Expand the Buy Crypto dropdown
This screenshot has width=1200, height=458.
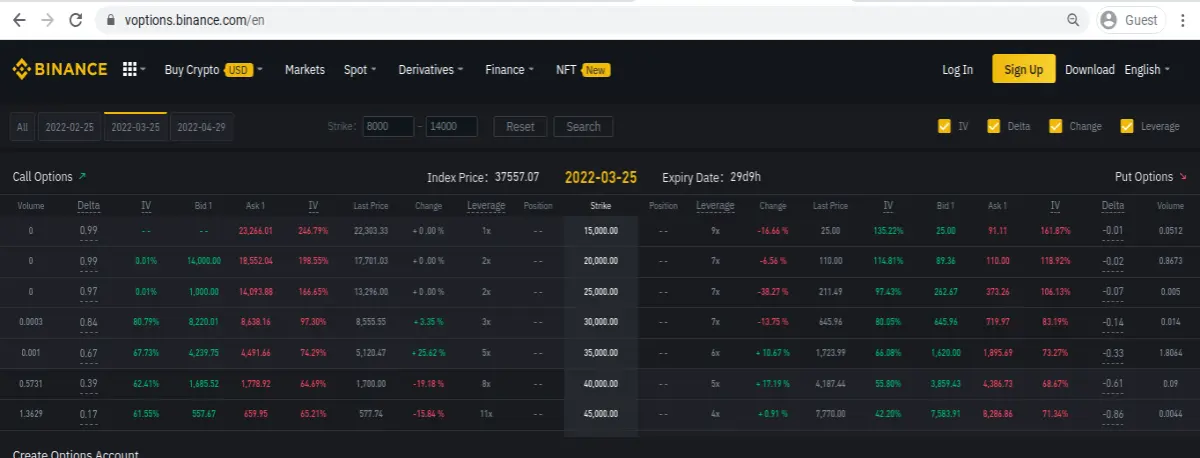point(213,70)
